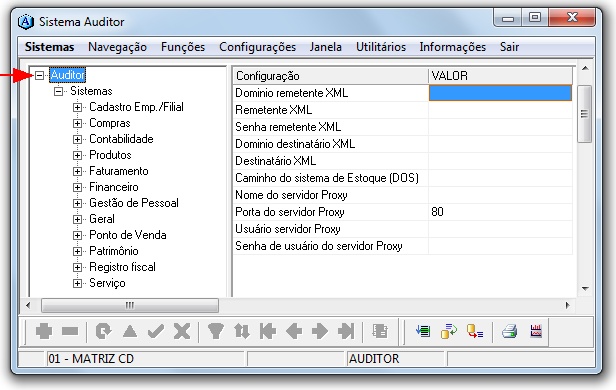The width and height of the screenshot is (616, 390).
Task: Expand the Cadastro Emp./Filial node
Action: 77,107
